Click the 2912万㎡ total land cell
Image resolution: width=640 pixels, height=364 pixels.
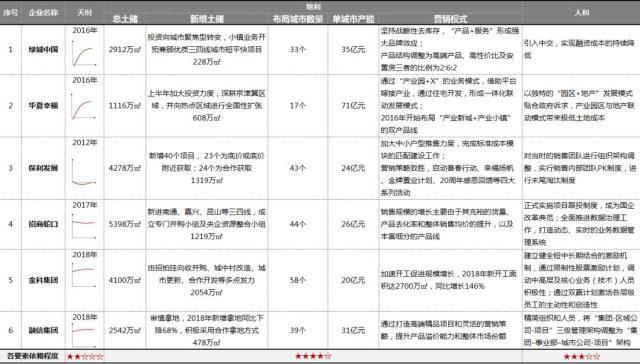tap(125, 50)
